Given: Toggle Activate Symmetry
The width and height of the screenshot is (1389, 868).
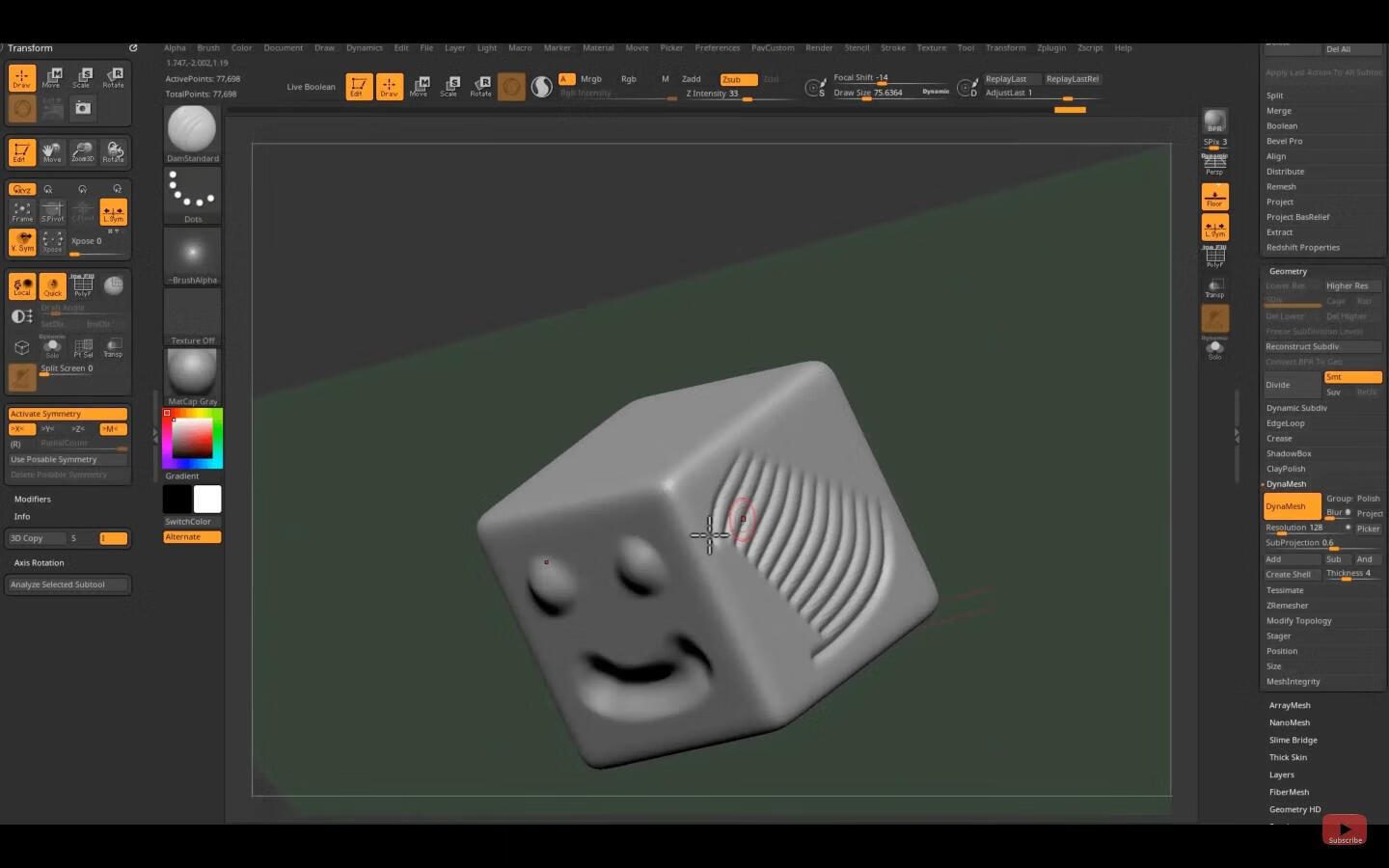Looking at the screenshot, I should point(68,414).
